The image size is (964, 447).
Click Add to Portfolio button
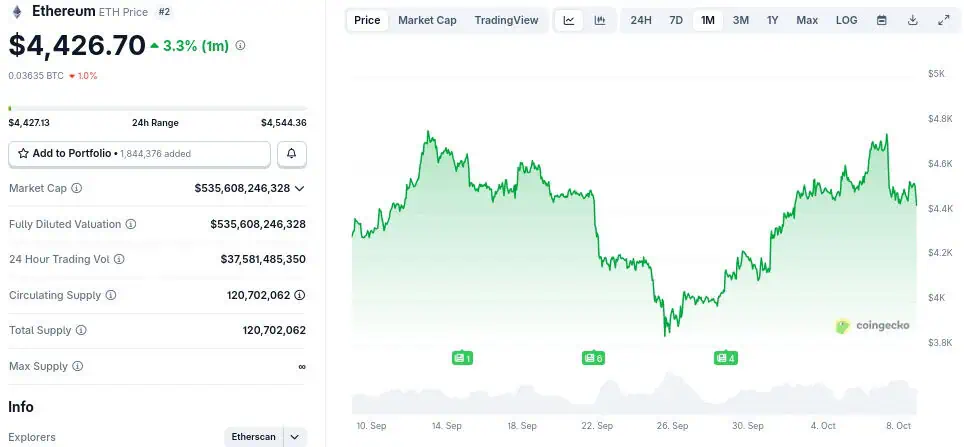(140, 154)
